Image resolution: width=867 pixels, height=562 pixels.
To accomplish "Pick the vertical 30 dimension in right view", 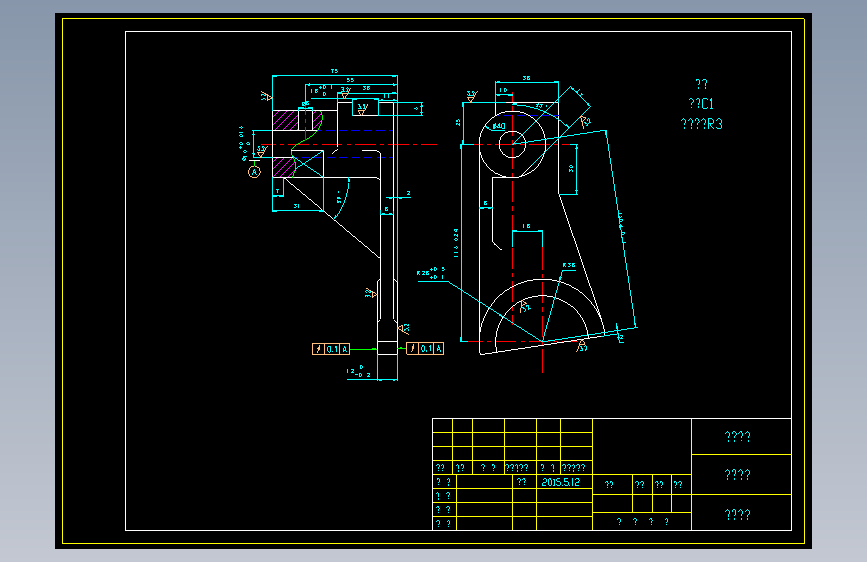I will pyautogui.click(x=571, y=169).
